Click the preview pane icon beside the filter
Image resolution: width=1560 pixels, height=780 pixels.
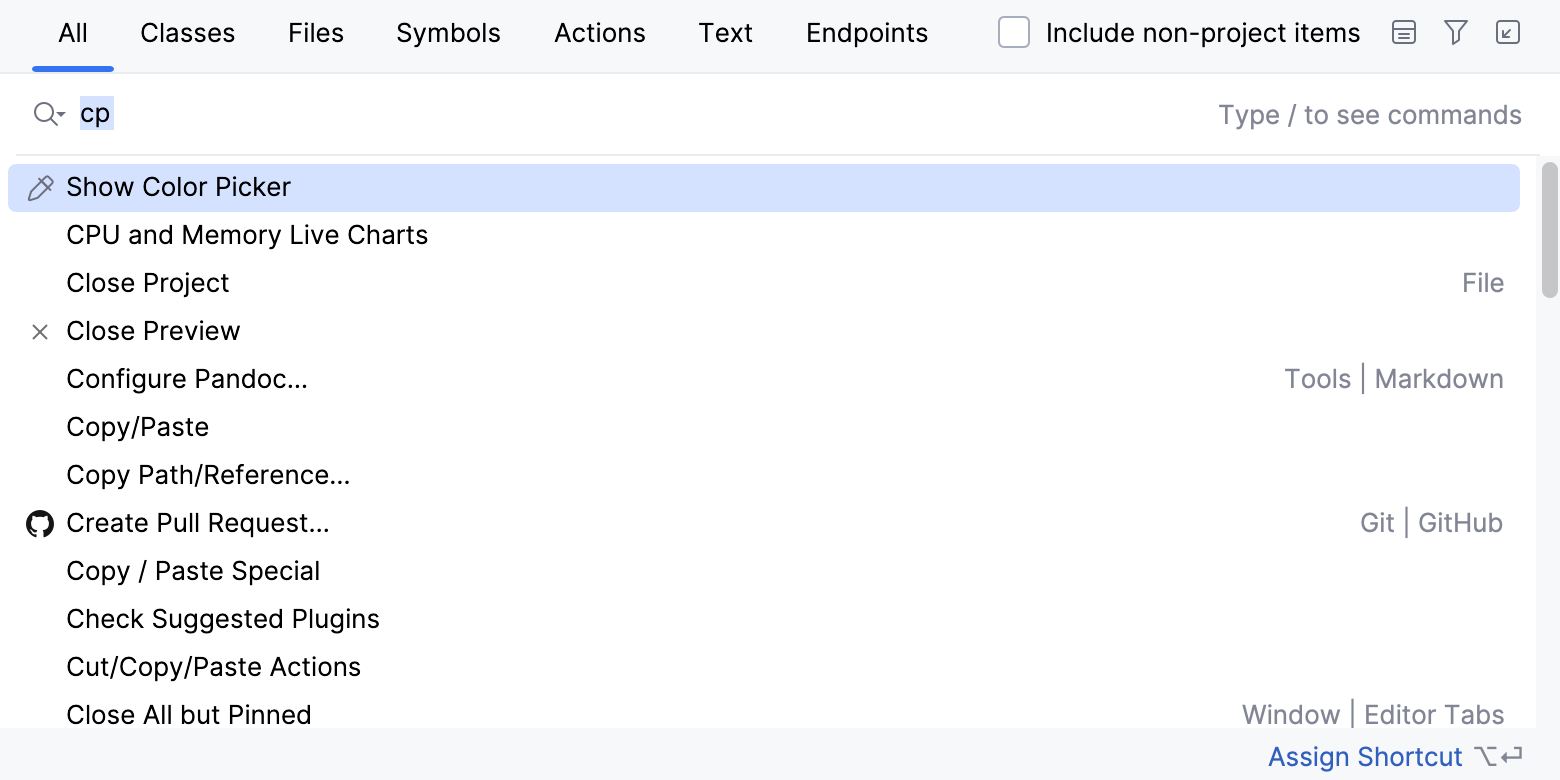click(1403, 33)
